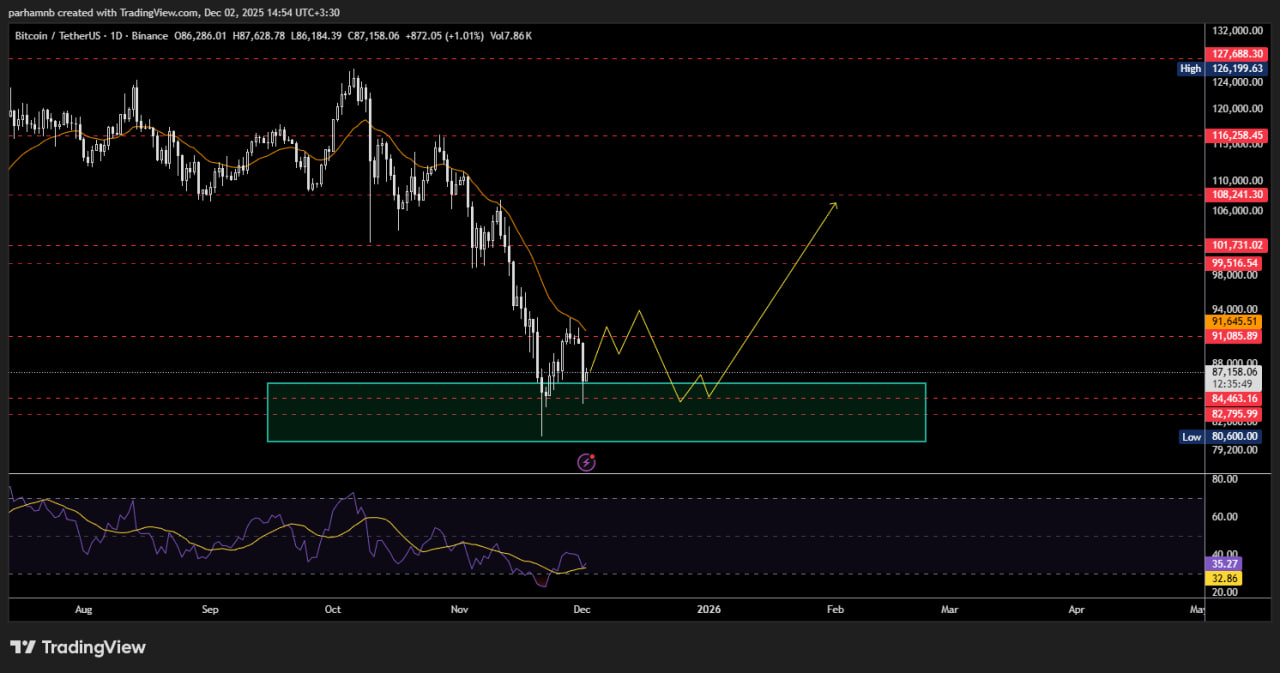
Task: Click the Oct label on time axis
Action: pos(333,609)
